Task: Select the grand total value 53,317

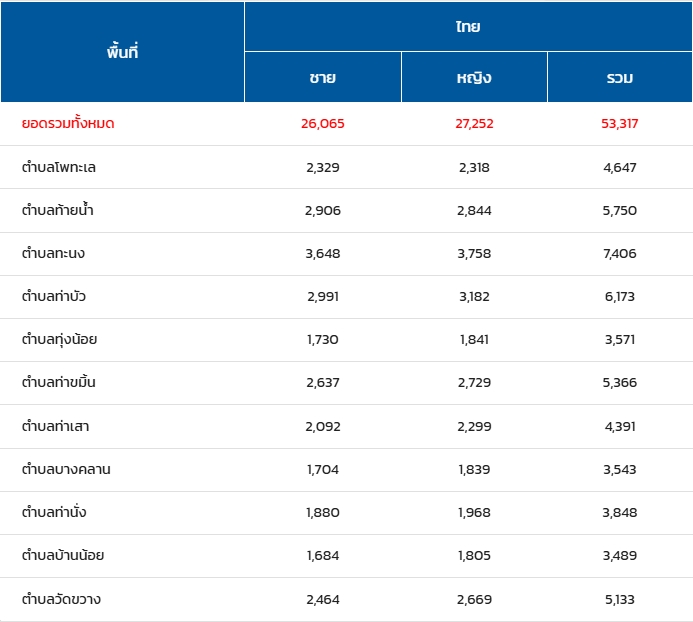Action: tap(620, 124)
